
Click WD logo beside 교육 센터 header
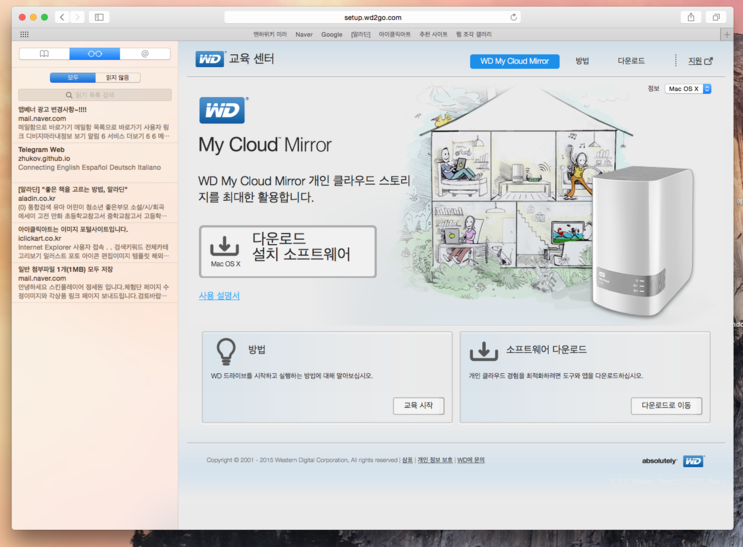tap(210, 59)
